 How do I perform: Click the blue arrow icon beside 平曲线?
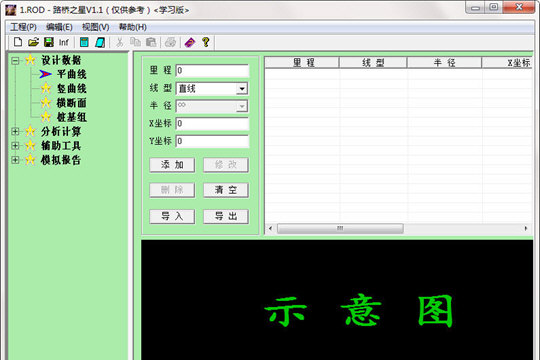(45, 74)
